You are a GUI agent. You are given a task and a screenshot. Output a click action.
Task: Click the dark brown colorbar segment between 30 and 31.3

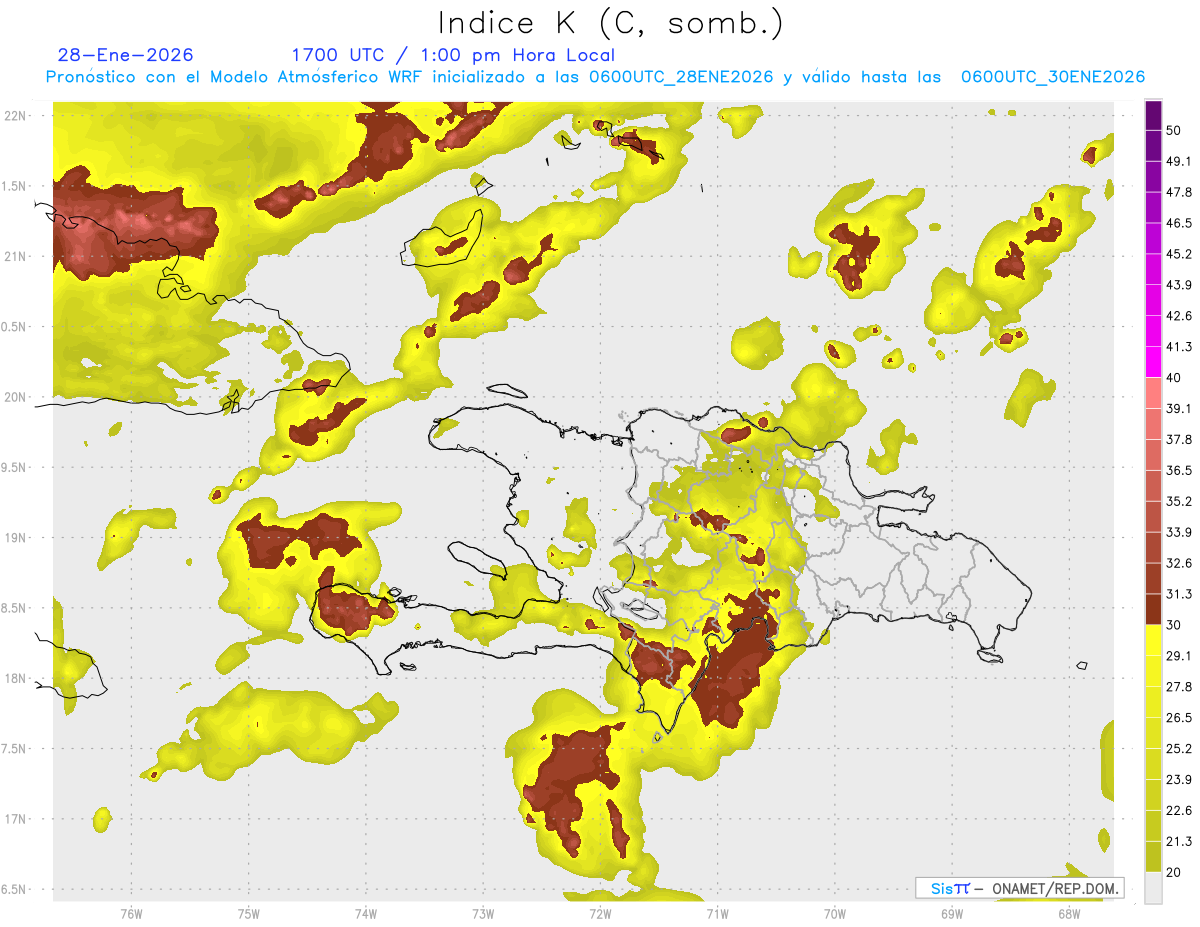tap(1153, 609)
